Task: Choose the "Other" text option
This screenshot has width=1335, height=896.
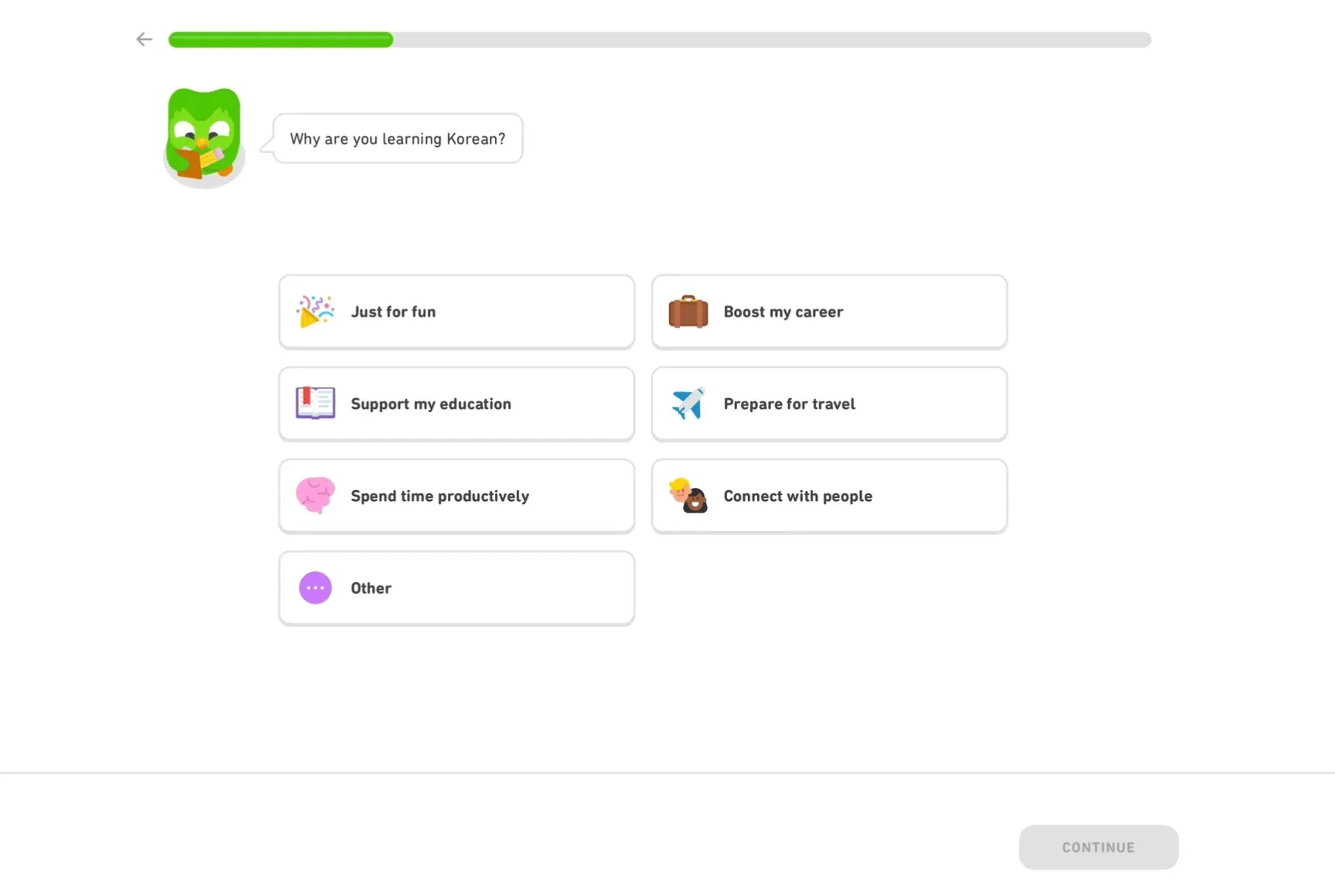Action: [371, 588]
